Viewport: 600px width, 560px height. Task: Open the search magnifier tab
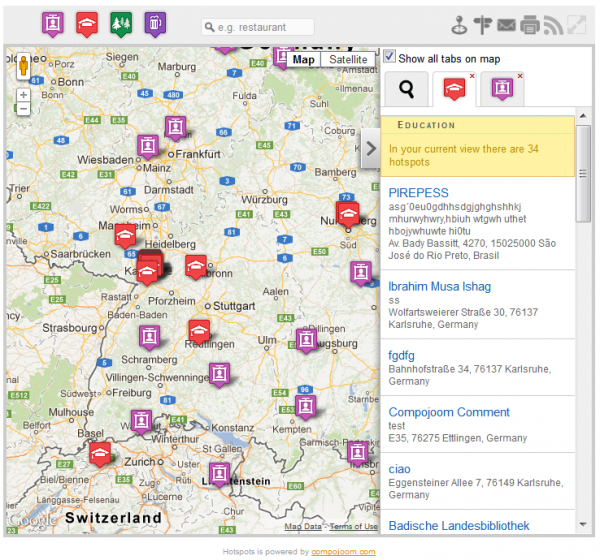406,90
